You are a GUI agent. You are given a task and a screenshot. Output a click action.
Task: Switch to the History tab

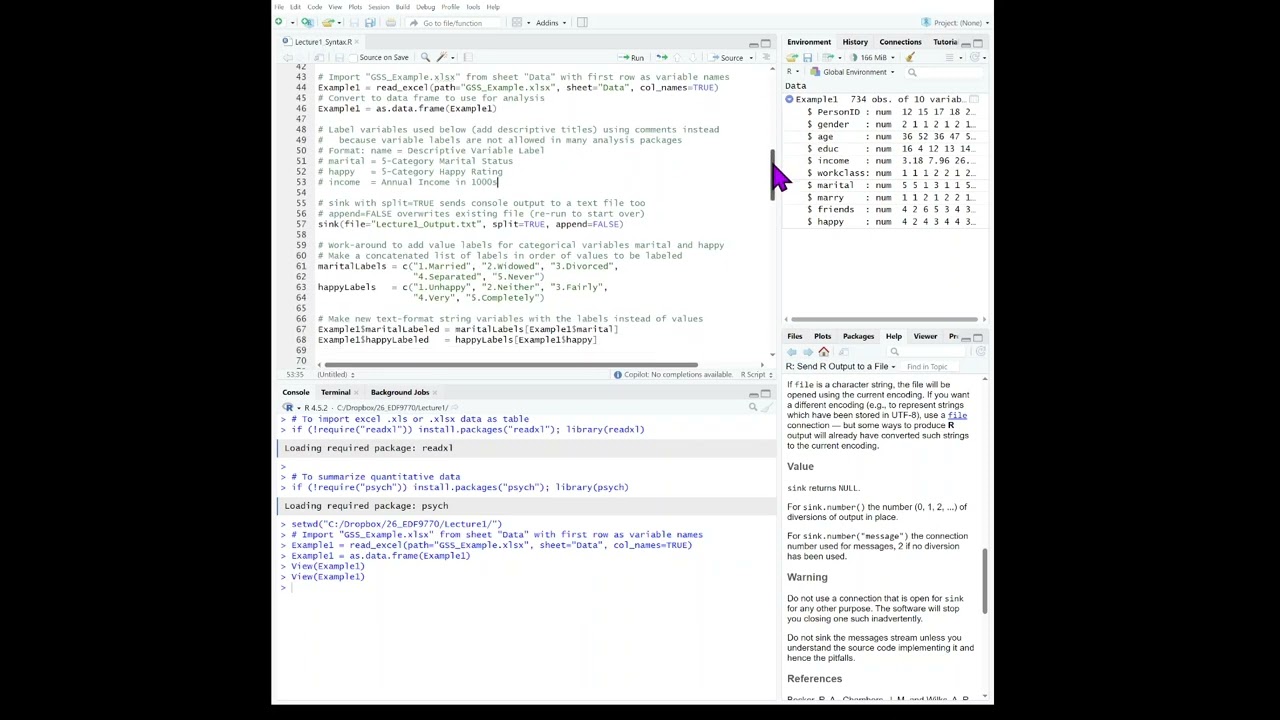pyautogui.click(x=855, y=42)
